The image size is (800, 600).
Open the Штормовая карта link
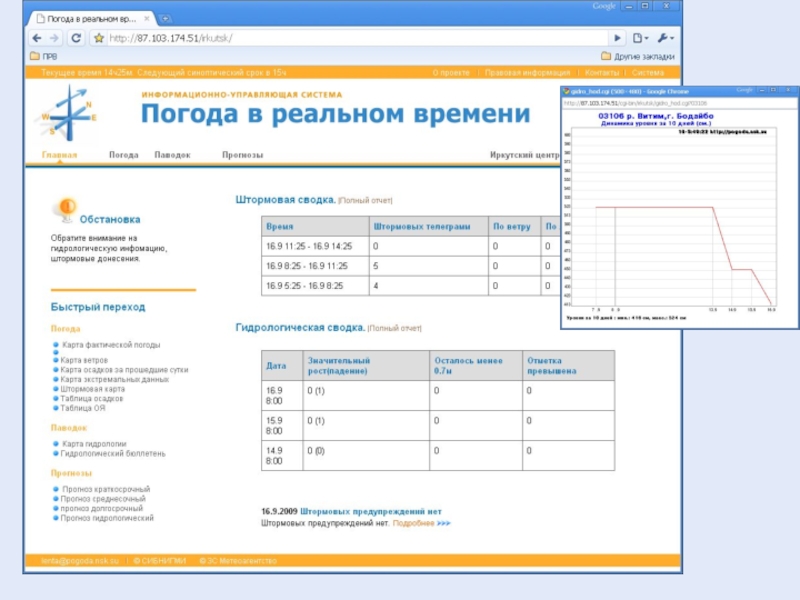(x=92, y=389)
